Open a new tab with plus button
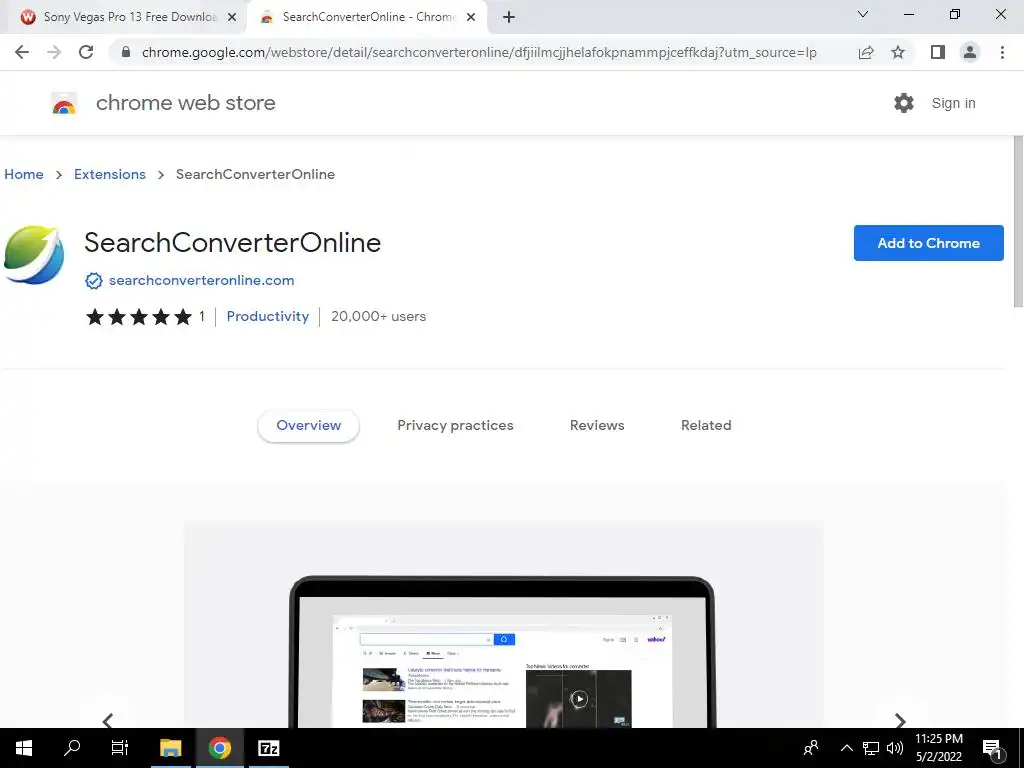 coord(509,18)
